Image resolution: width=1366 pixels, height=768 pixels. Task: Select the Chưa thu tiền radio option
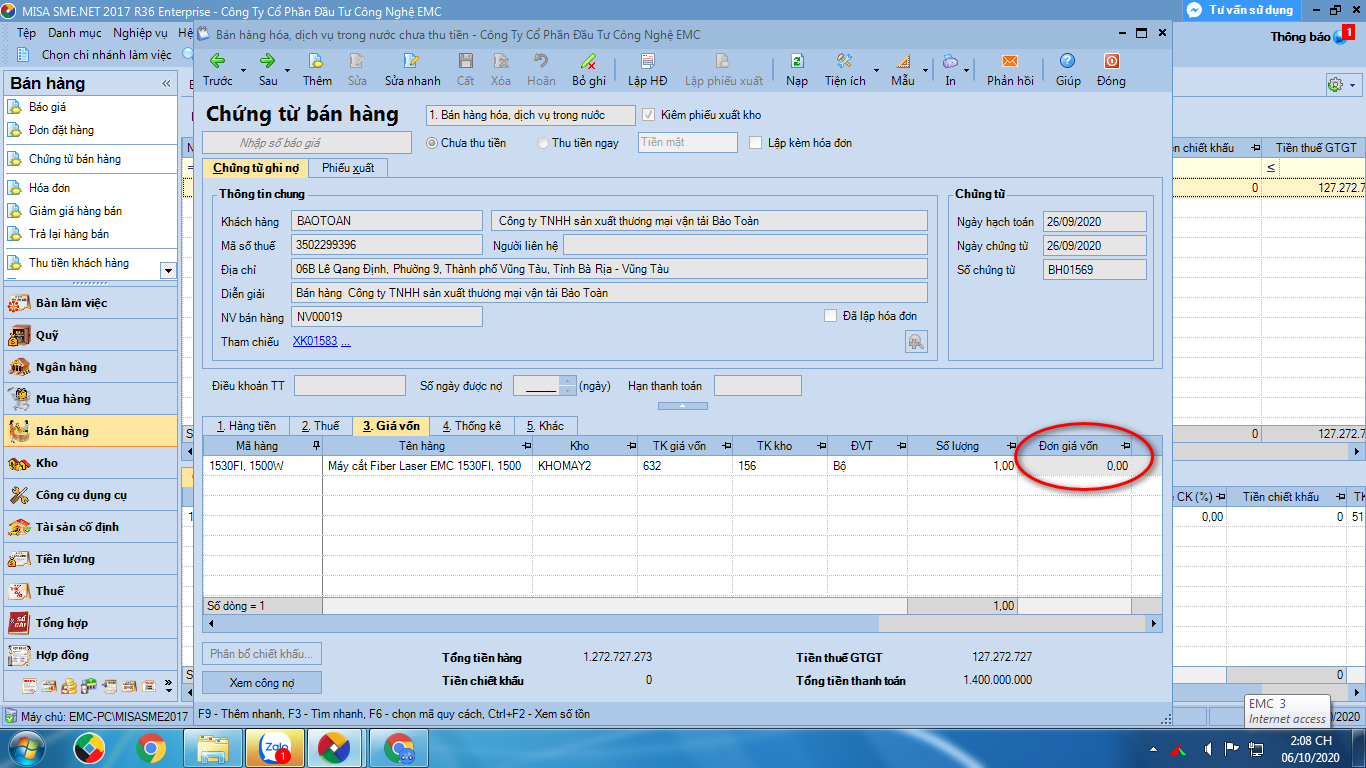(x=432, y=143)
